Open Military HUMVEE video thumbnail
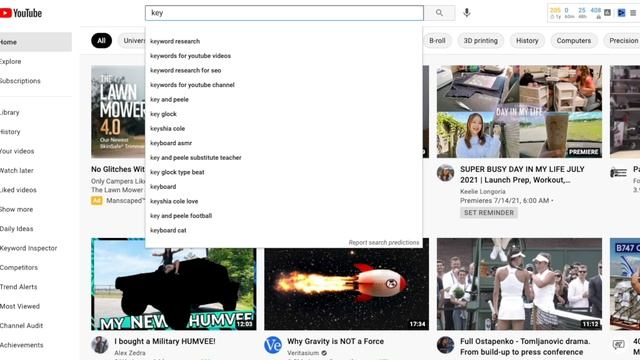The width and height of the screenshot is (640, 360). click(x=173, y=284)
